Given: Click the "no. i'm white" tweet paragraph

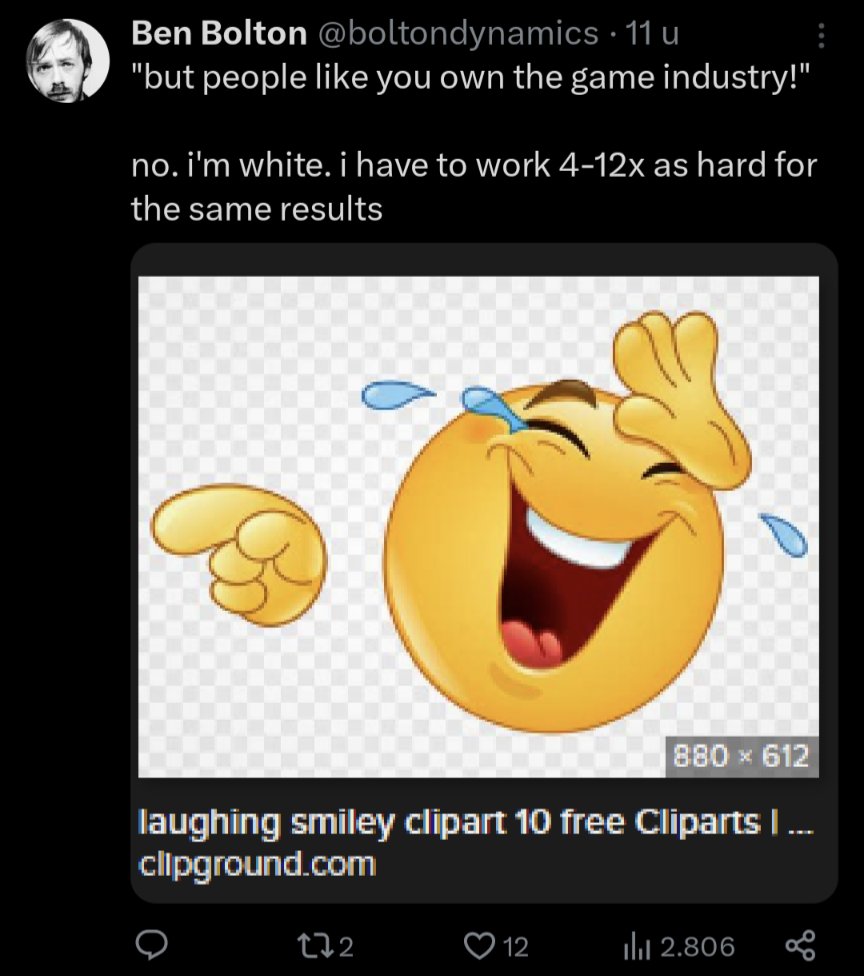Looking at the screenshot, I should (x=474, y=187).
